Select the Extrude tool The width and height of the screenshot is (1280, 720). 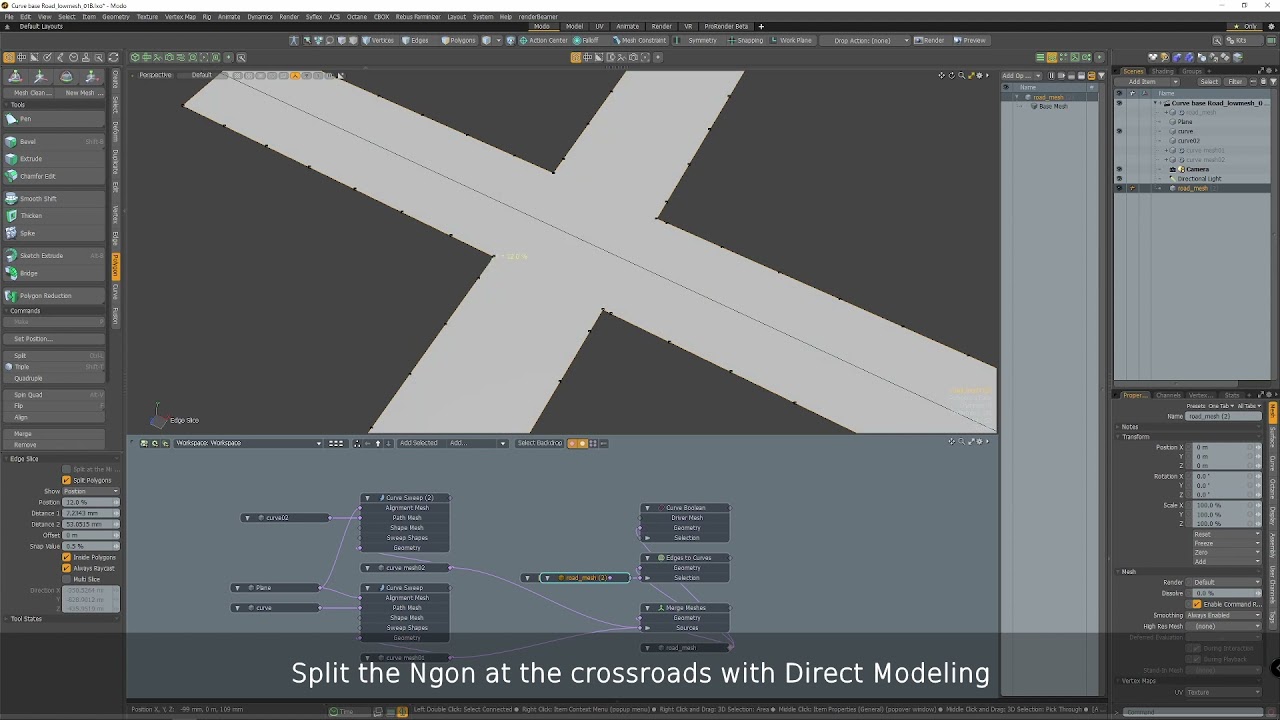point(55,159)
